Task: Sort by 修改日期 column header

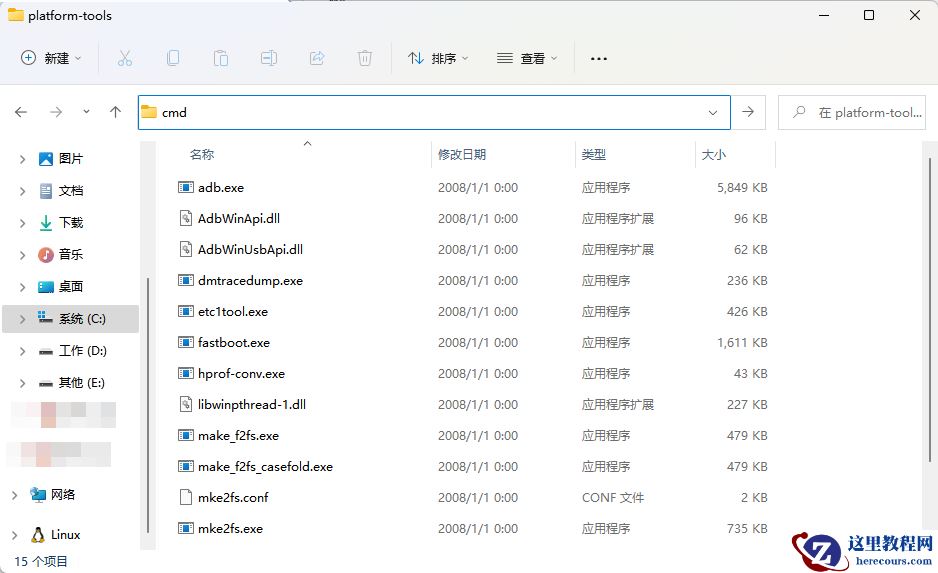Action: click(462, 154)
